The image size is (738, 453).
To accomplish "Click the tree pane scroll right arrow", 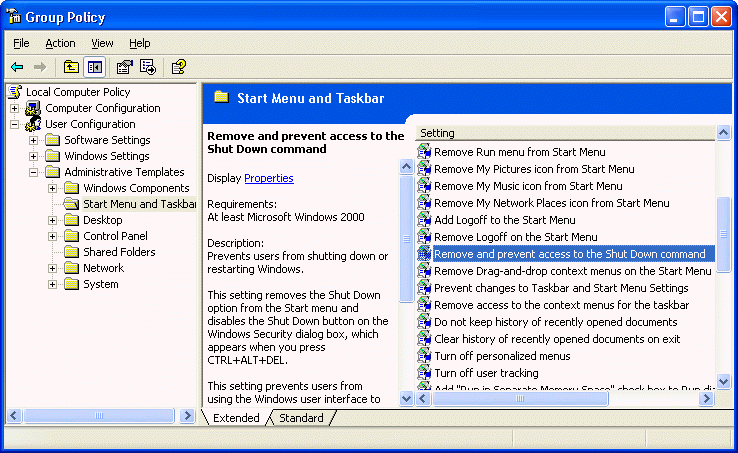I will tap(187, 416).
